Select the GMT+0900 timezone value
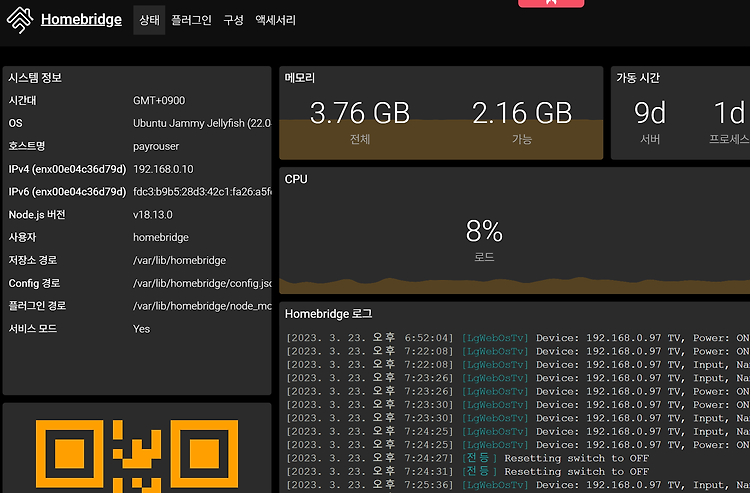 159,101
